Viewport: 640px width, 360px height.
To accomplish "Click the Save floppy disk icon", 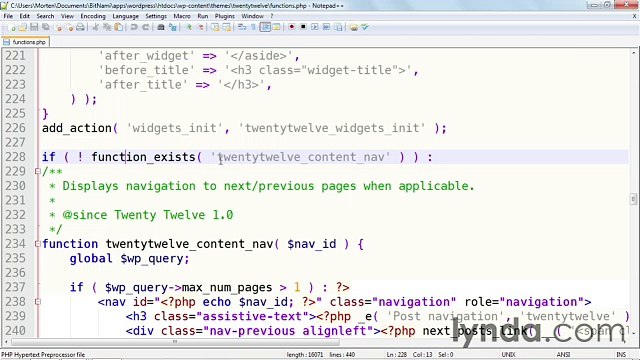I will tap(34, 27).
